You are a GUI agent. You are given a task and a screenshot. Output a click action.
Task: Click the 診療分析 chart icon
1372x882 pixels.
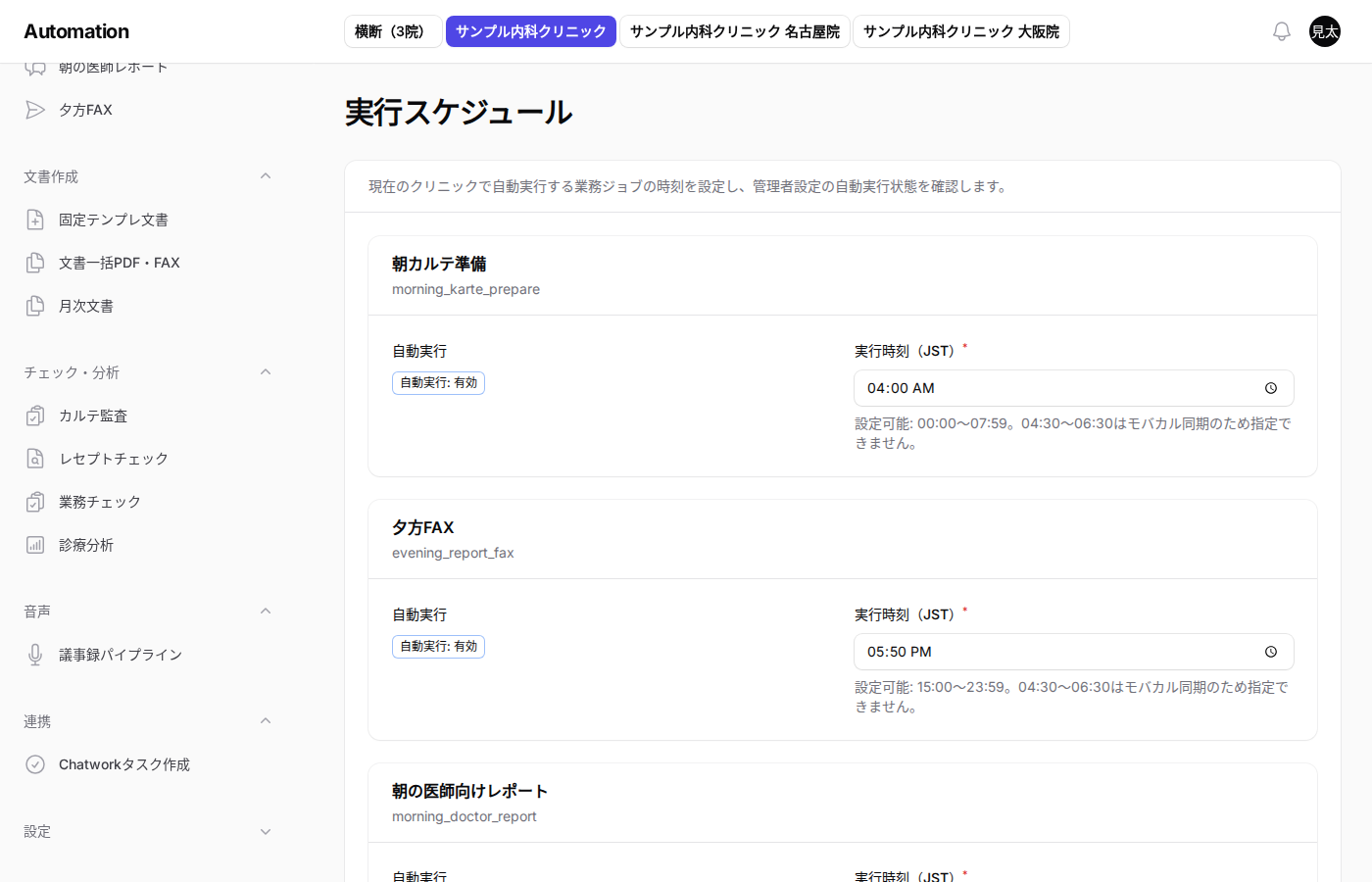pyautogui.click(x=35, y=545)
